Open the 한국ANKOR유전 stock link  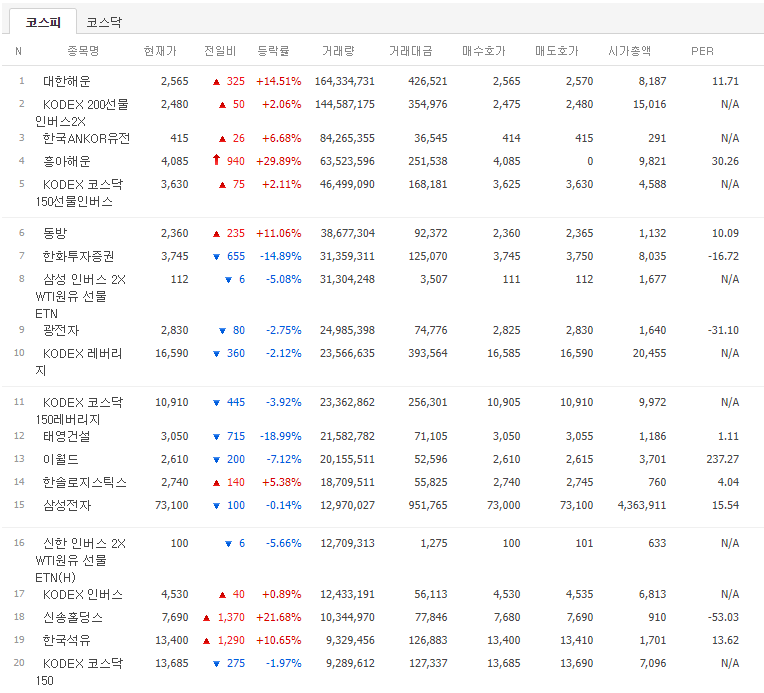pyautogui.click(x=86, y=138)
